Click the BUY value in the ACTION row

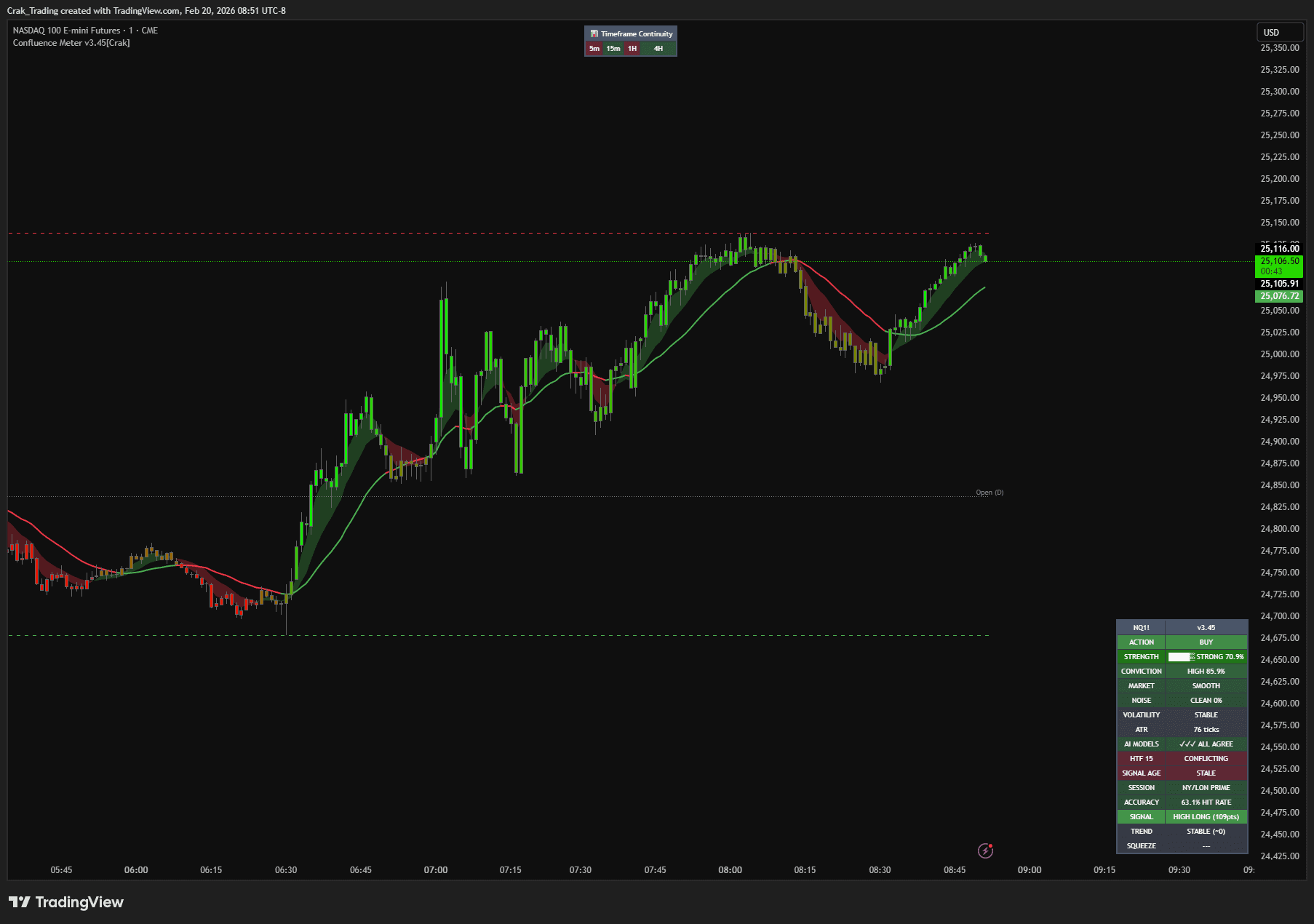coord(1206,642)
